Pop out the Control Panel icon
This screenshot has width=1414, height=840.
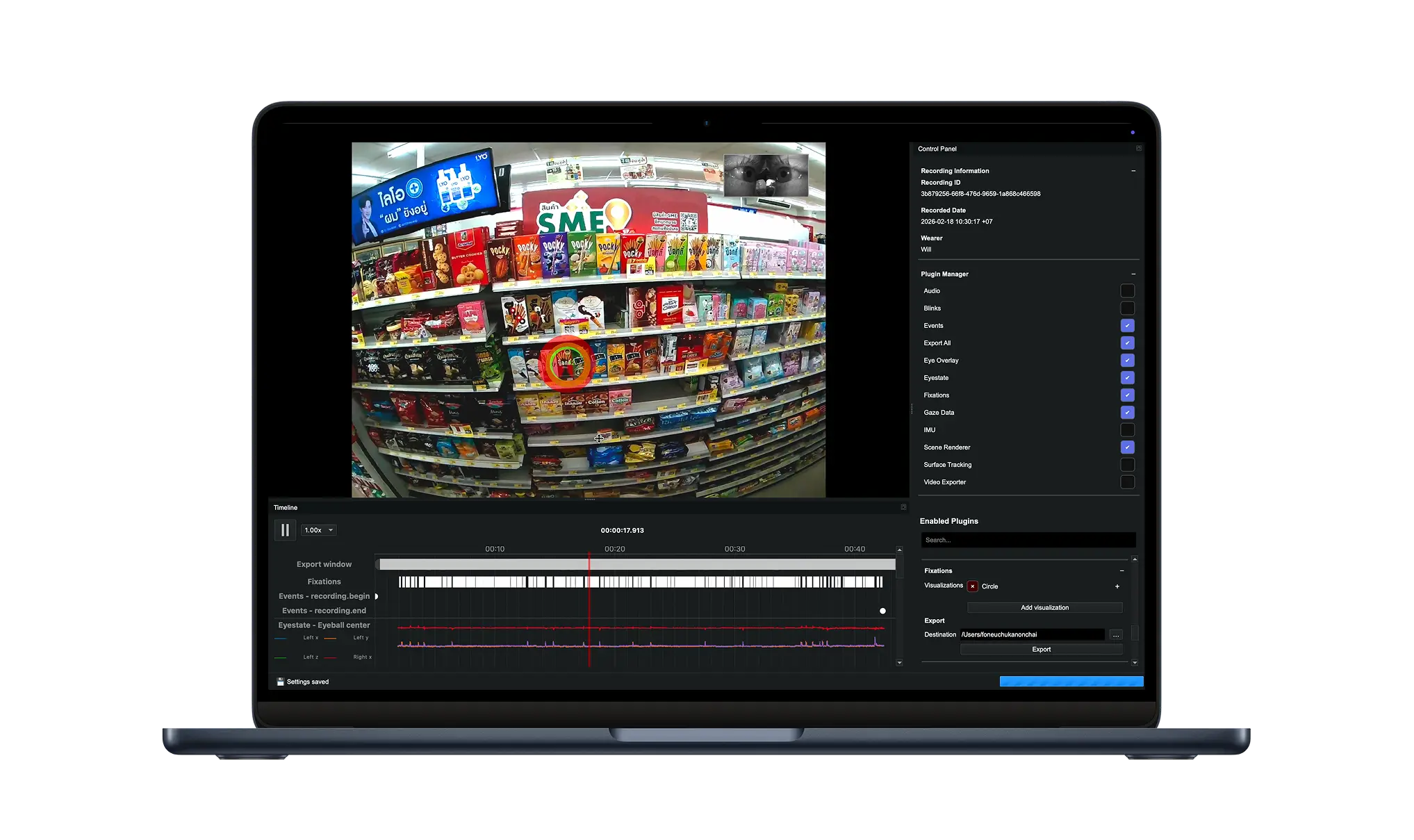[1138, 149]
